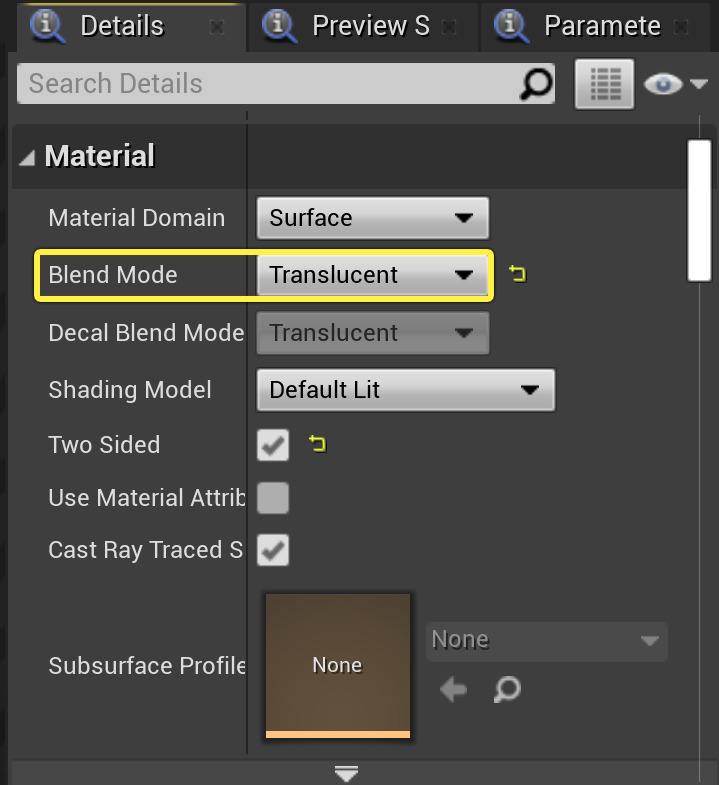
Task: Open the Blend Mode dropdown
Action: [x=372, y=275]
